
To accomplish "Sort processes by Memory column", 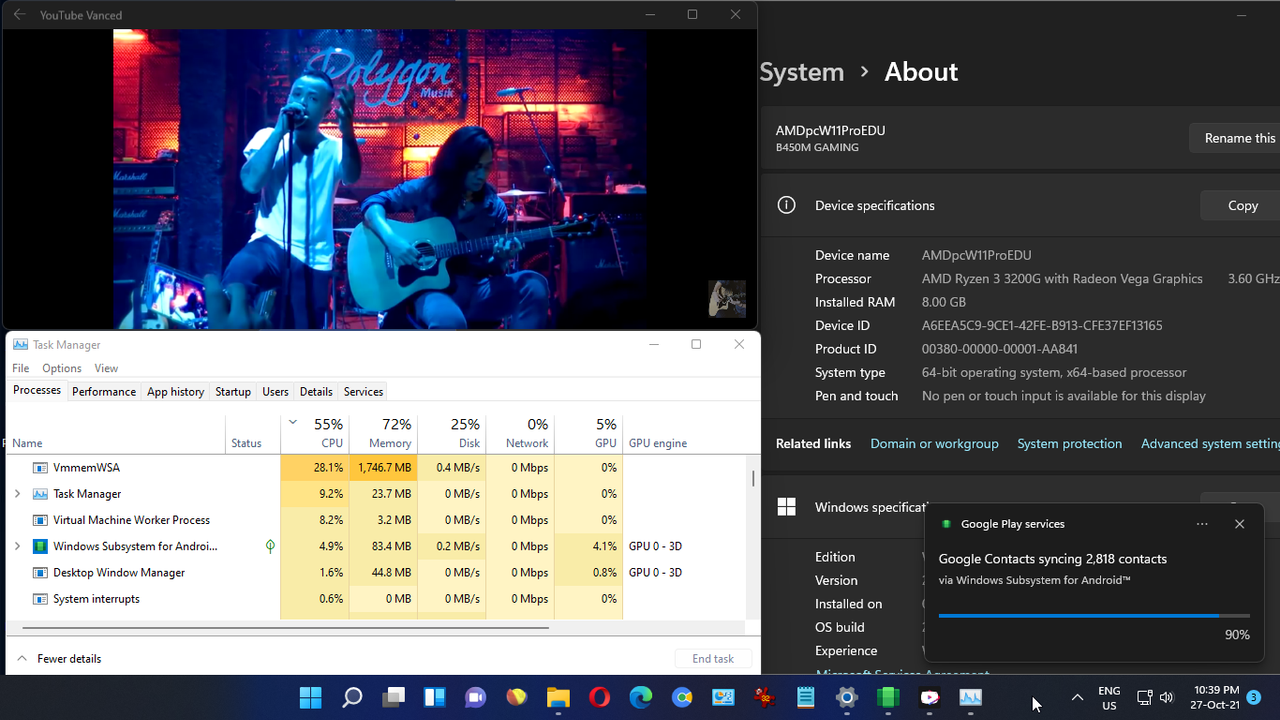I will [383, 434].
